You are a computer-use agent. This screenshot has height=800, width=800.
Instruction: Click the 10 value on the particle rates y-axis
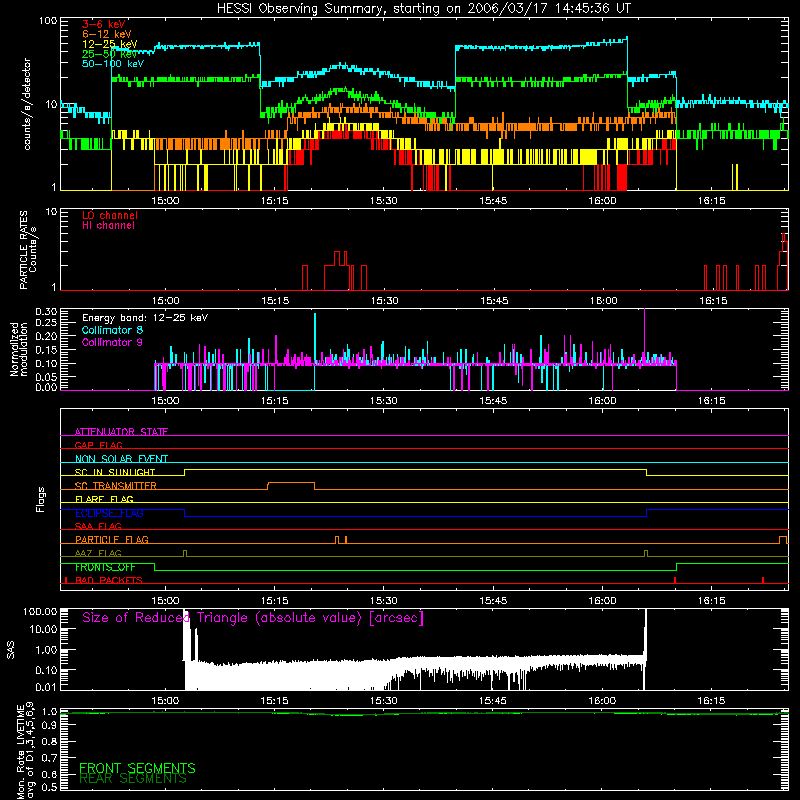[x=51, y=212]
